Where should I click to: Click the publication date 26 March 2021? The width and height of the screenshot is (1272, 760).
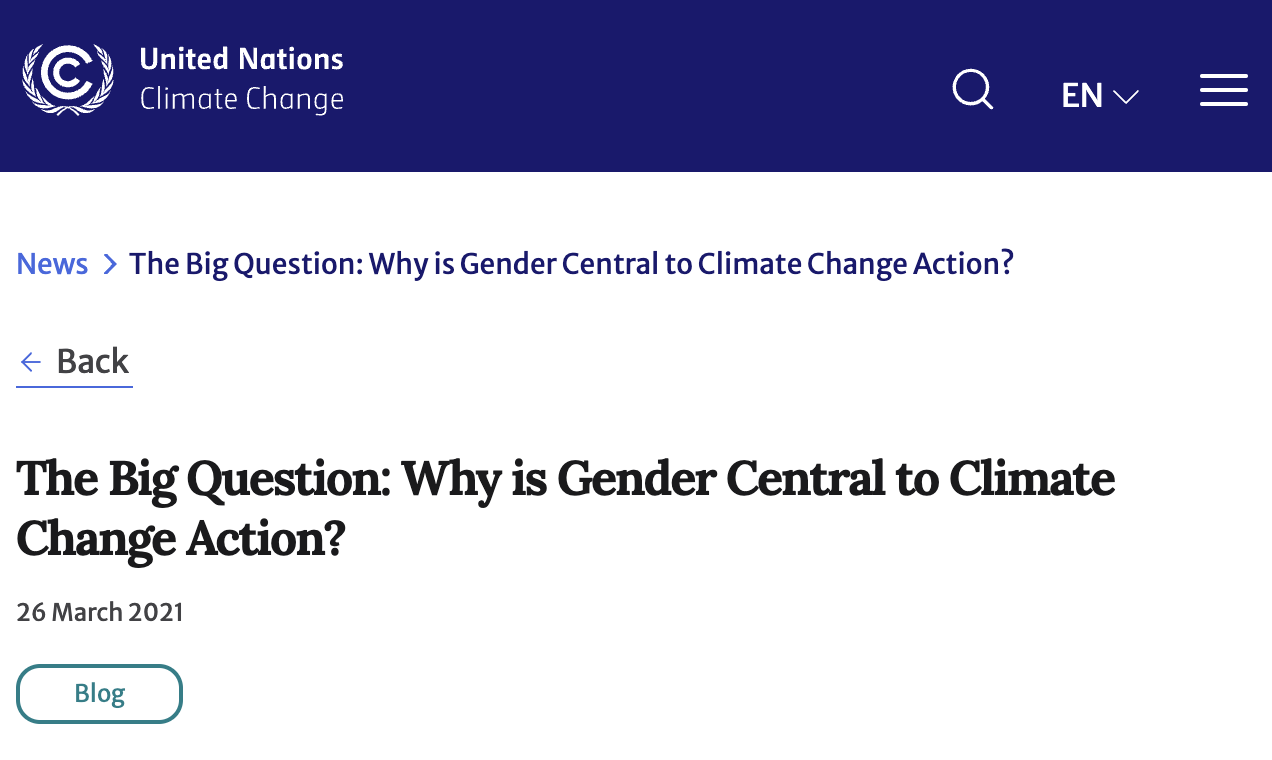(x=100, y=612)
